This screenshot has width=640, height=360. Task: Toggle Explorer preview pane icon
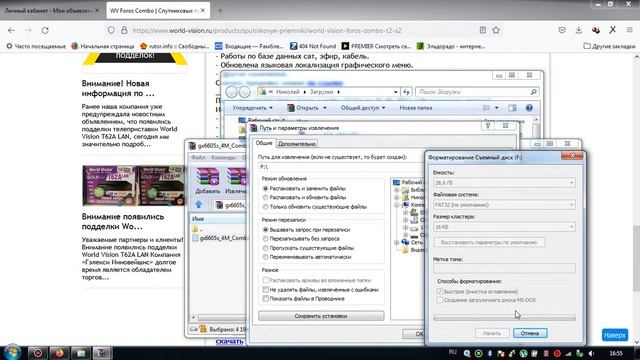pos(512,108)
